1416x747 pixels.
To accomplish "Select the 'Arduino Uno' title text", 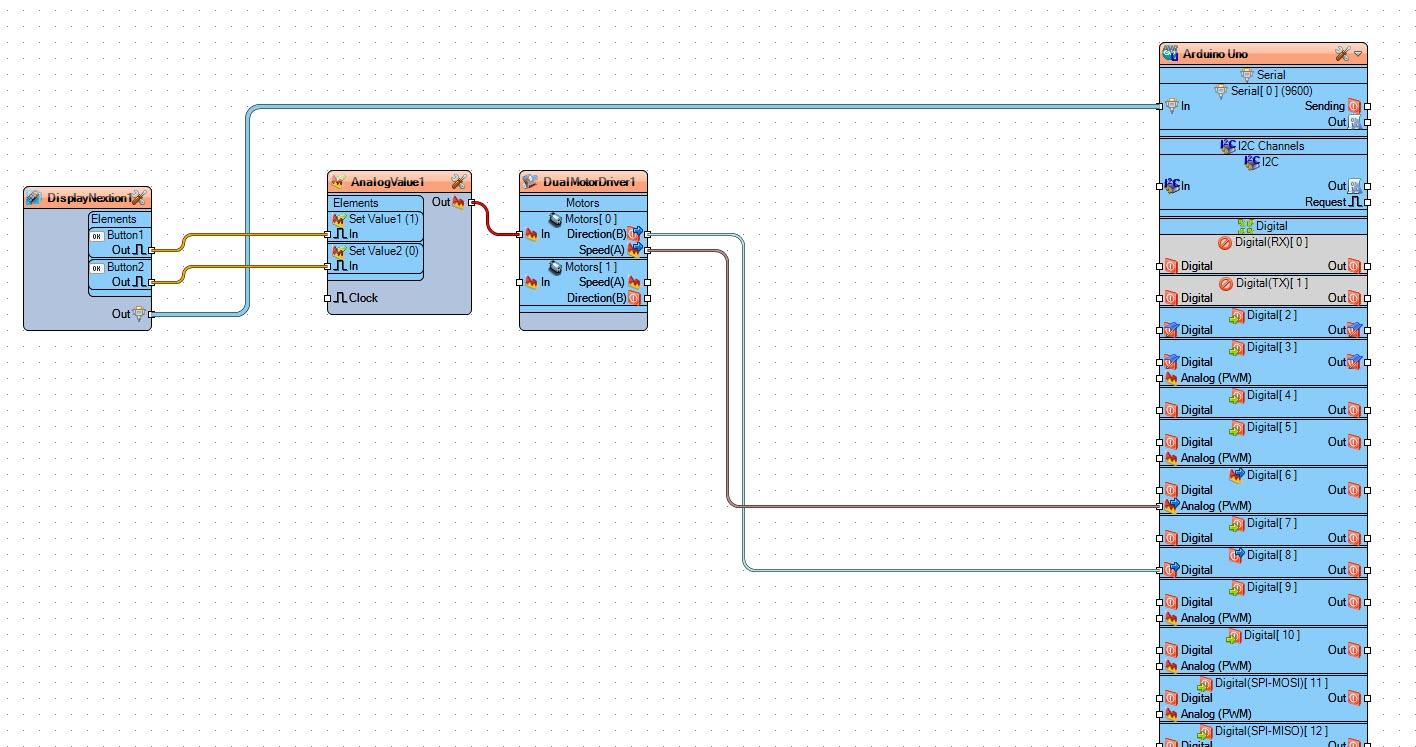I will [1215, 54].
